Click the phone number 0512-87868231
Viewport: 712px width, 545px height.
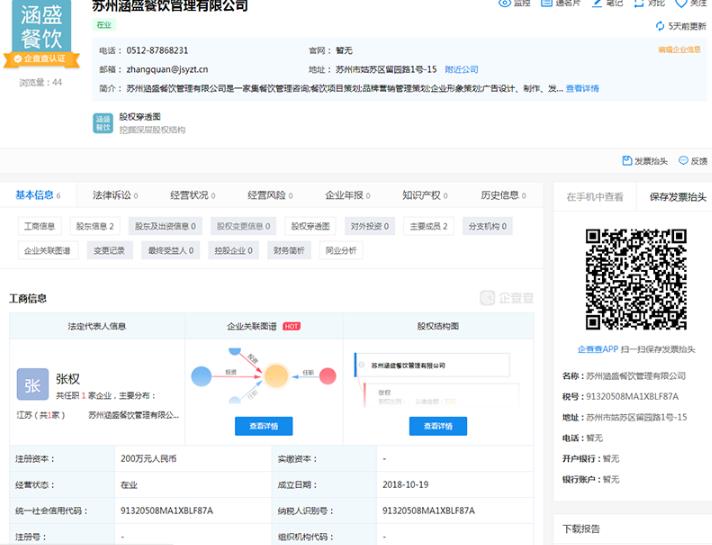(157, 50)
